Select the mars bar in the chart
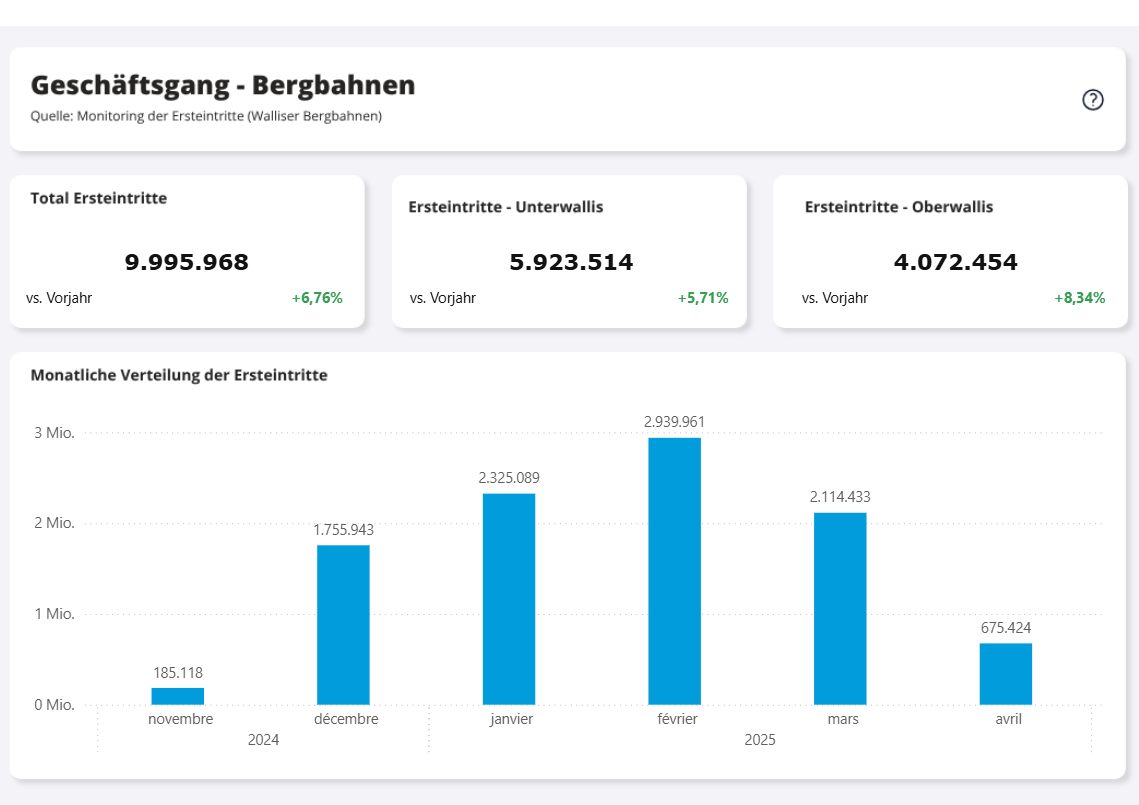The width and height of the screenshot is (1139, 805). (x=840, y=608)
